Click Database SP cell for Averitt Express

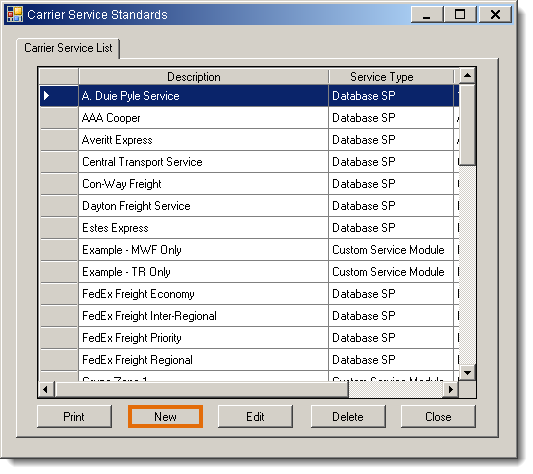(x=391, y=140)
